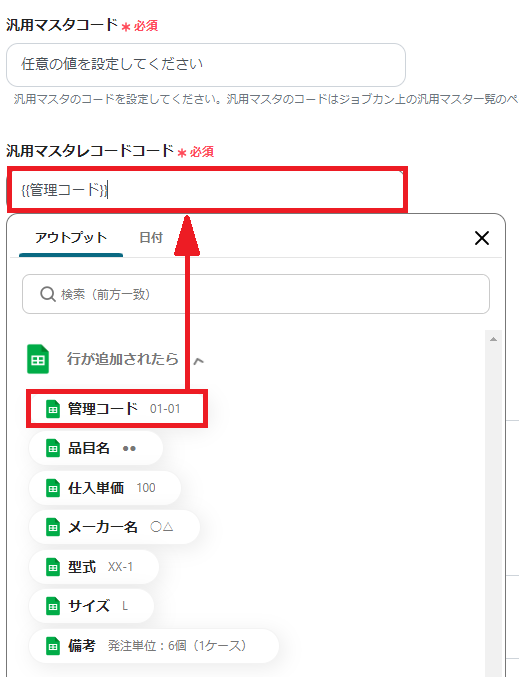This screenshot has width=519, height=677.
Task: Click the 汎用マスタのコード help text
Action: [x=266, y=99]
